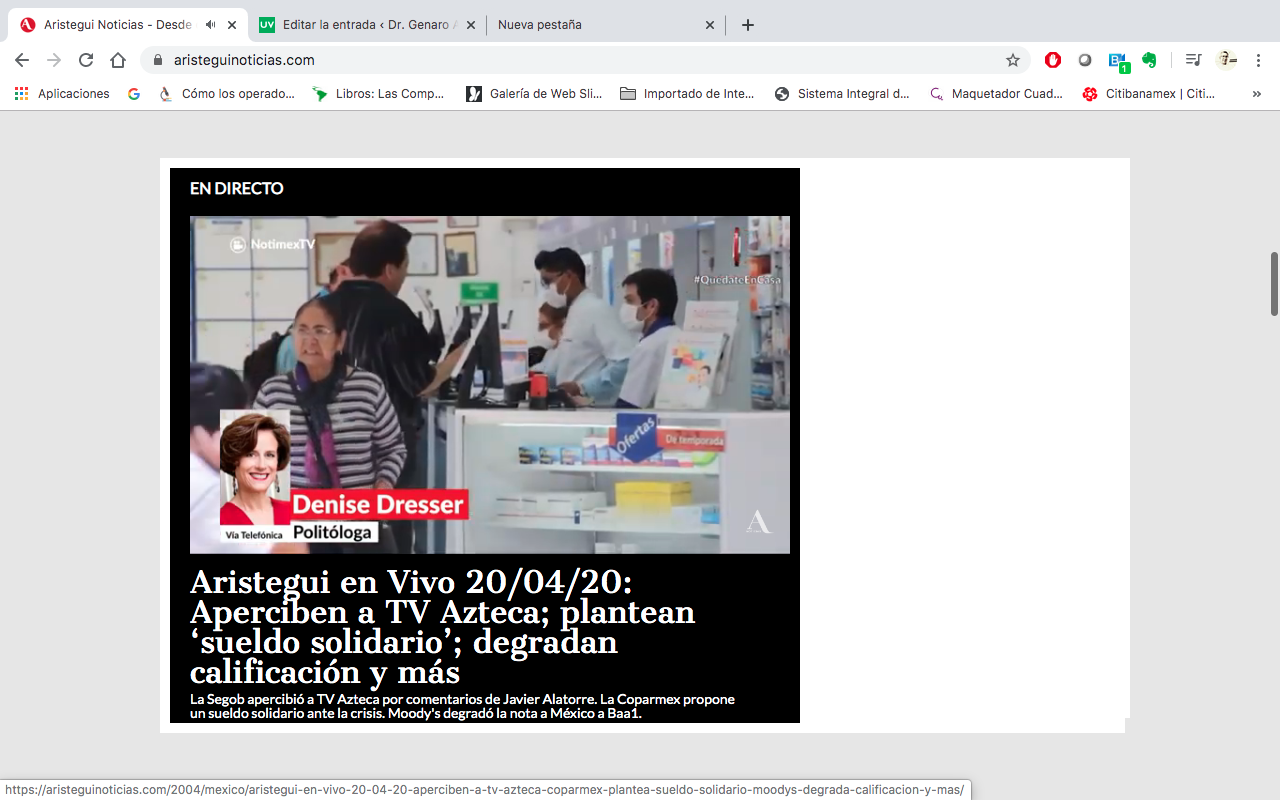Reload the current page

[x=86, y=60]
